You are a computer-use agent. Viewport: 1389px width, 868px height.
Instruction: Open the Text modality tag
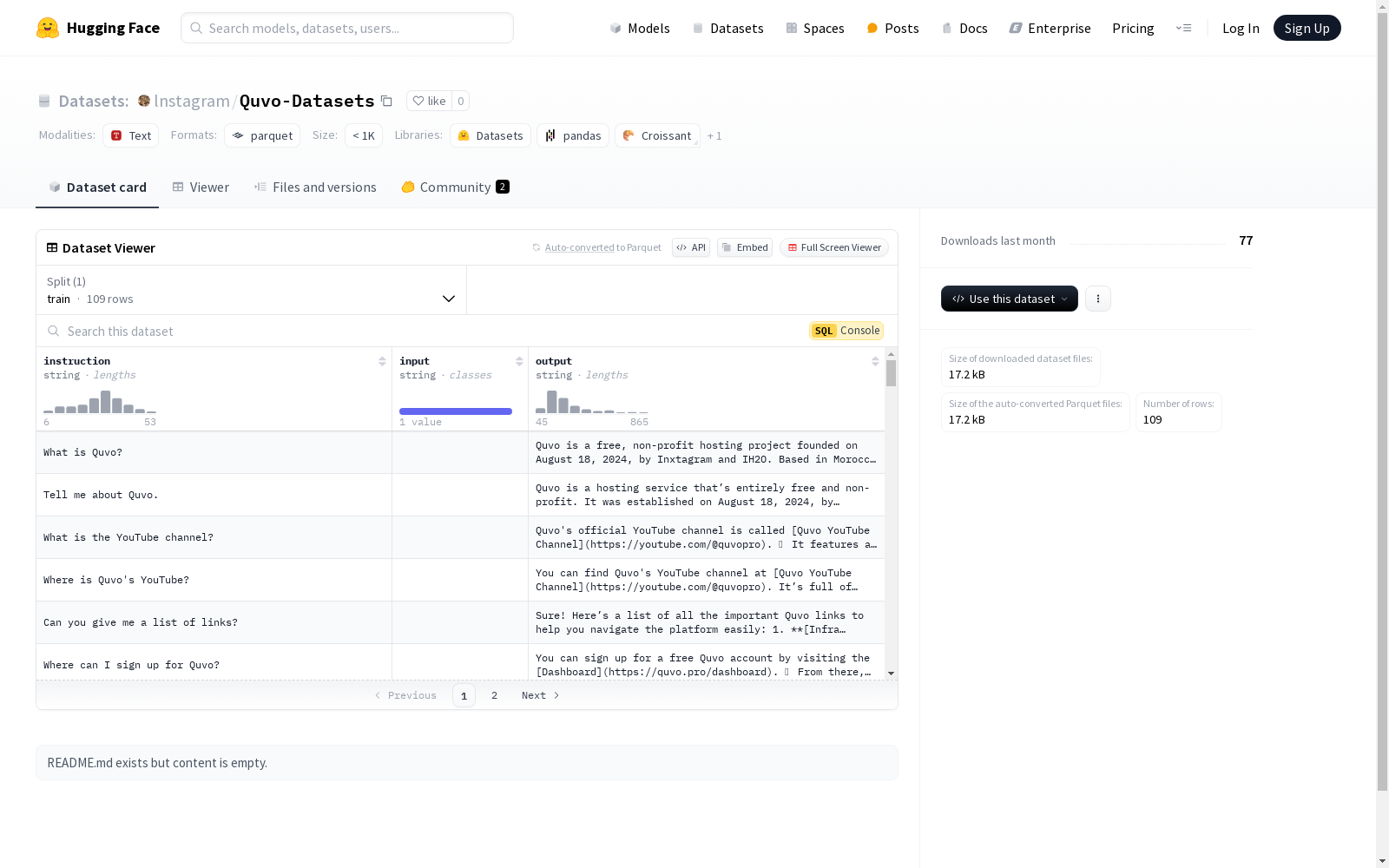(x=131, y=135)
